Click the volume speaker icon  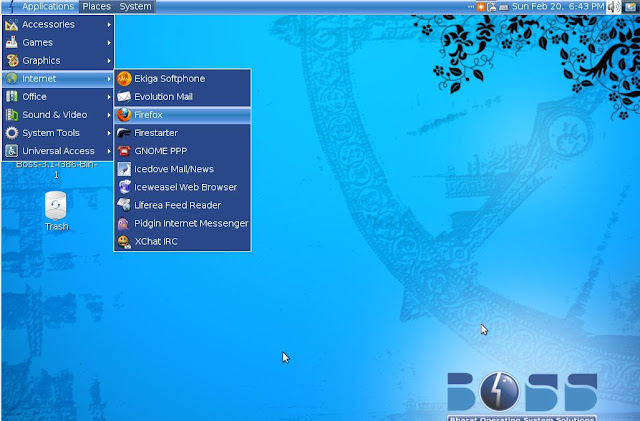point(613,7)
